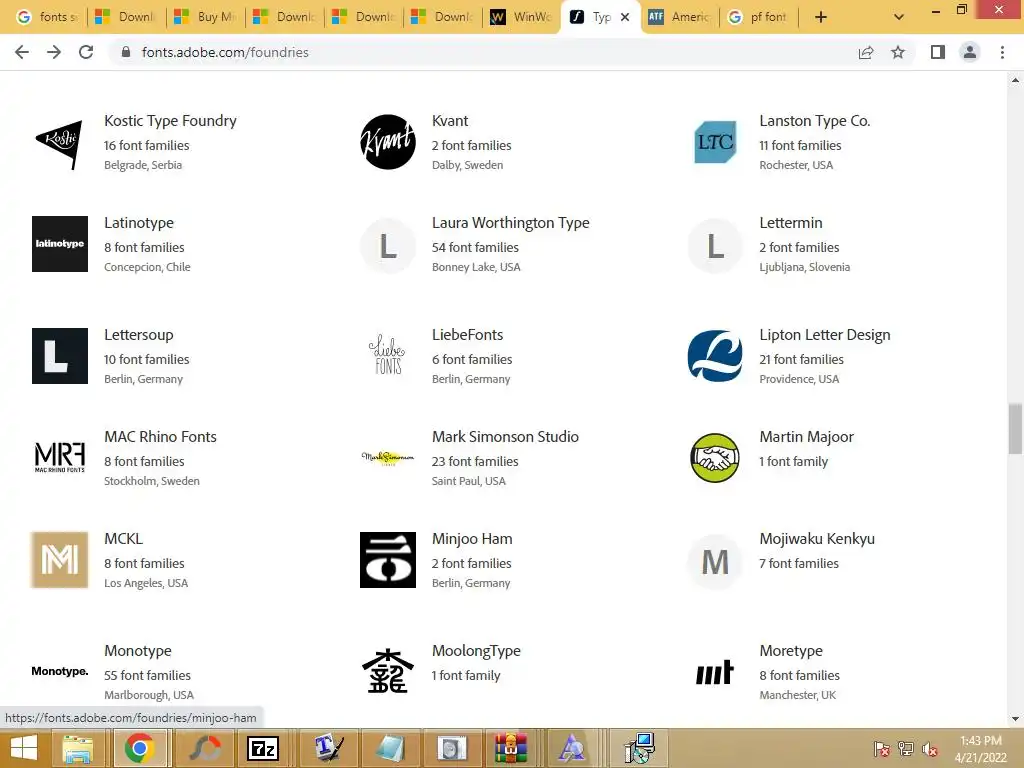Viewport: 1024px width, 768px height.
Task: Open the browser side panel
Action: (x=938, y=52)
